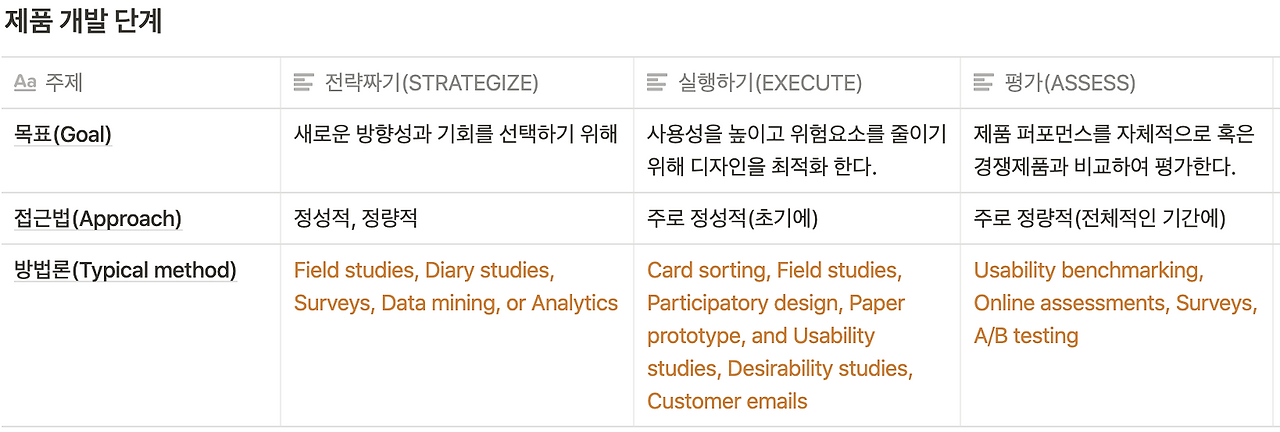Click text icon beside 평가(ASSESS)
This screenshot has width=1280, height=432.
(x=984, y=83)
